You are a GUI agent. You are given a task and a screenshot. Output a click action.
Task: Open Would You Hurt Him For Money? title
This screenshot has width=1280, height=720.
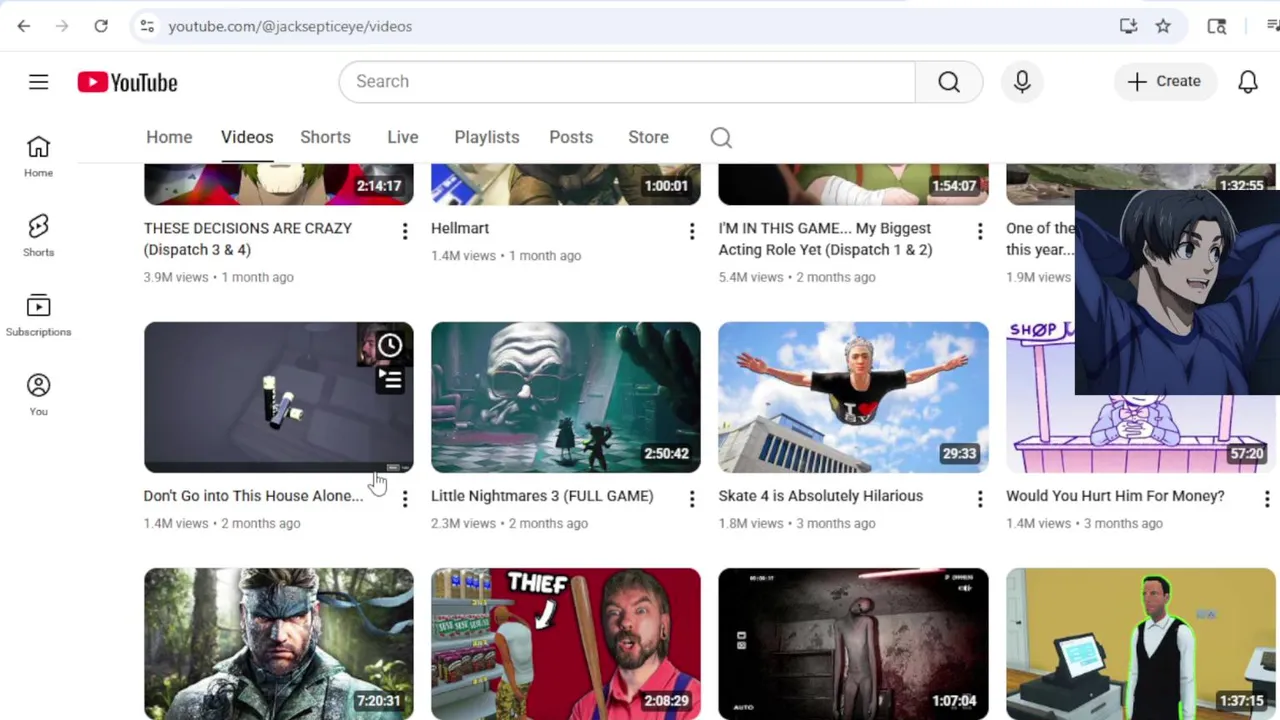1115,496
